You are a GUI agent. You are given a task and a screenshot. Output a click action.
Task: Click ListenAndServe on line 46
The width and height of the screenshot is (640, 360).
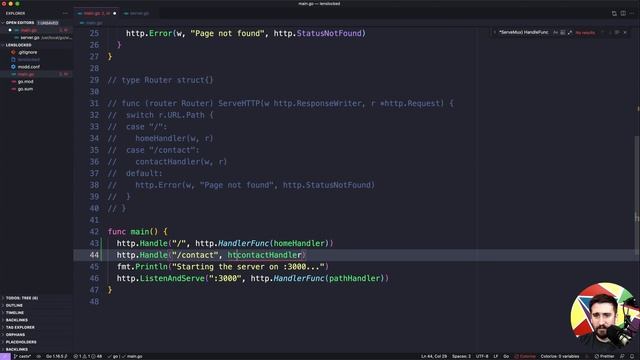171,278
